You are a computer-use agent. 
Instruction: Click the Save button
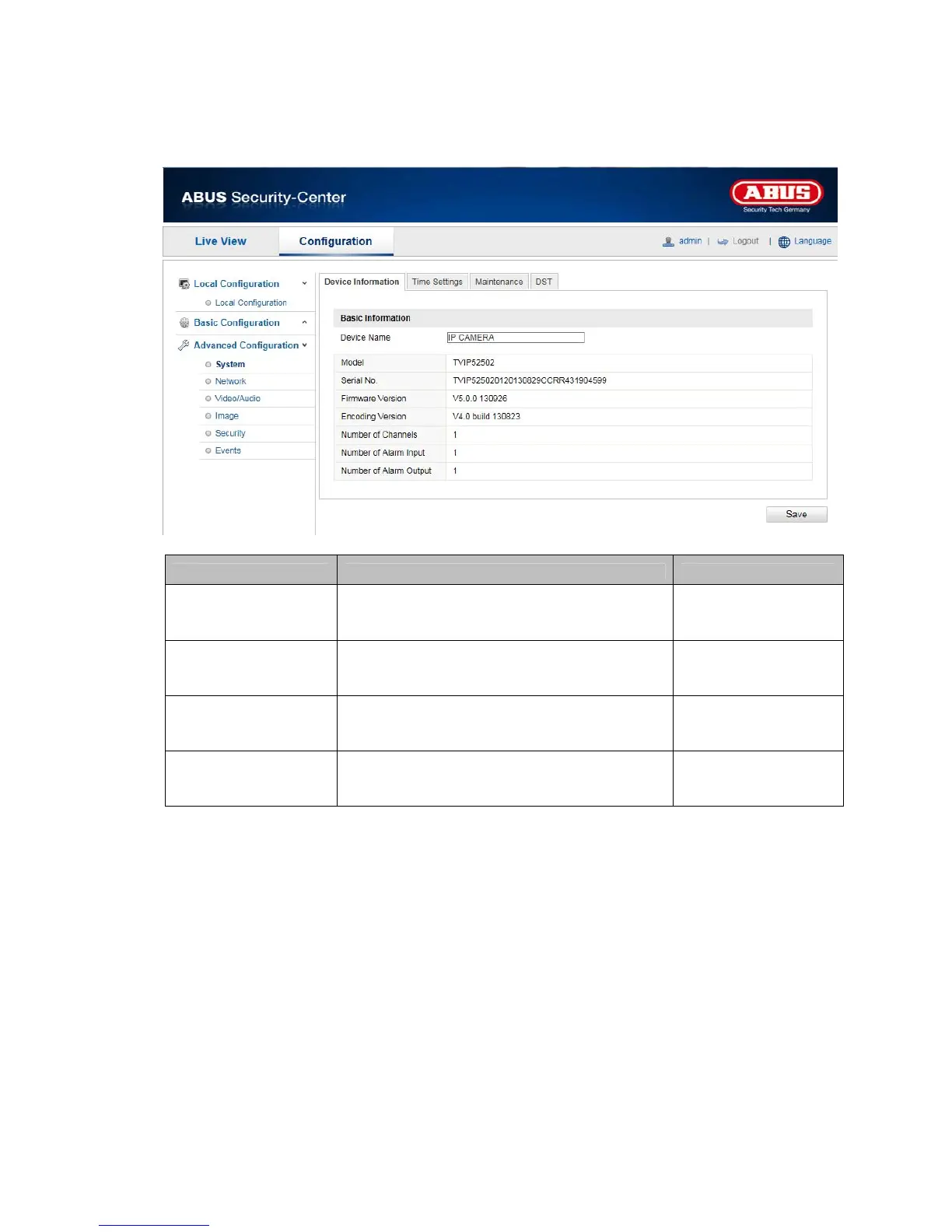pos(796,514)
